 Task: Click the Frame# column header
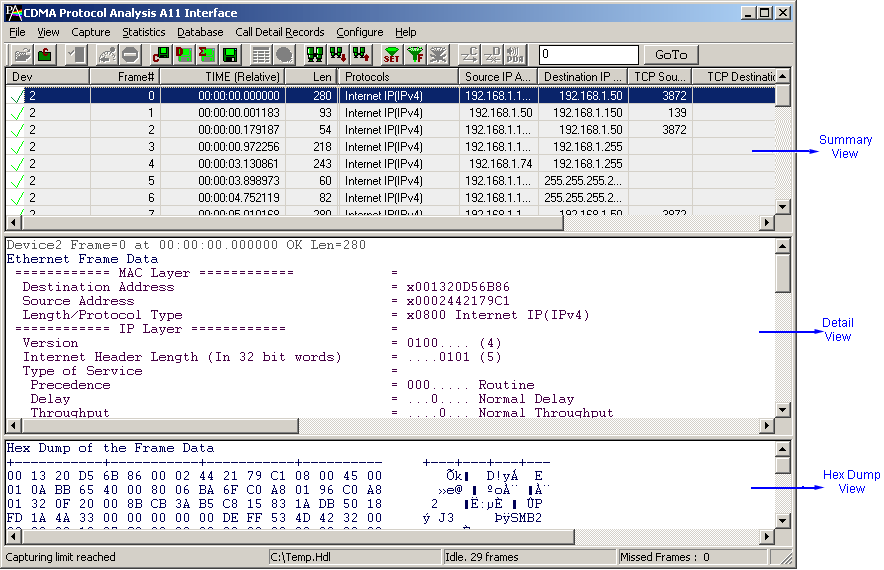[125, 77]
